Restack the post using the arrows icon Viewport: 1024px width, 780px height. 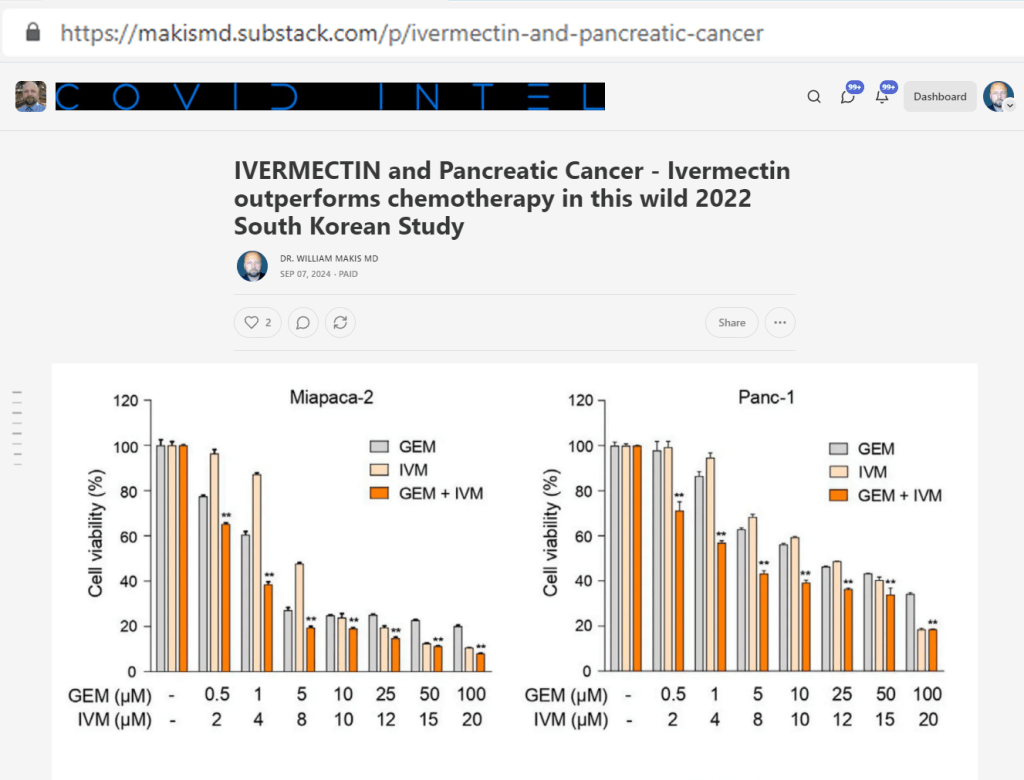(x=340, y=323)
